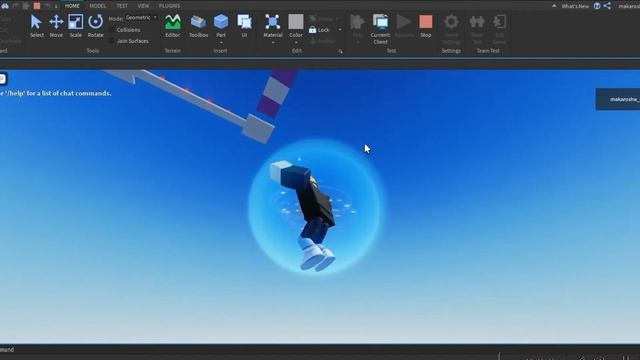Switch to the HOME ribbon tab
The image size is (640, 360).
click(72, 6)
